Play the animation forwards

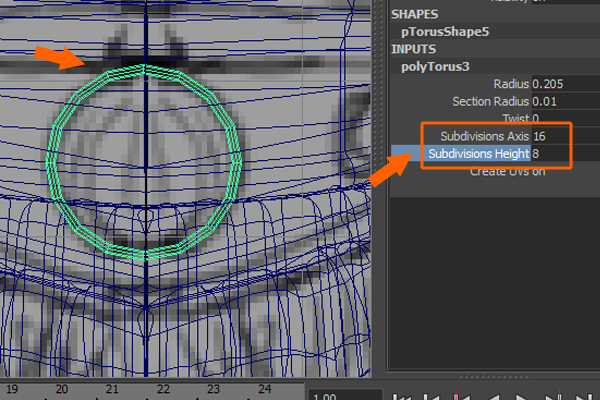point(521,397)
